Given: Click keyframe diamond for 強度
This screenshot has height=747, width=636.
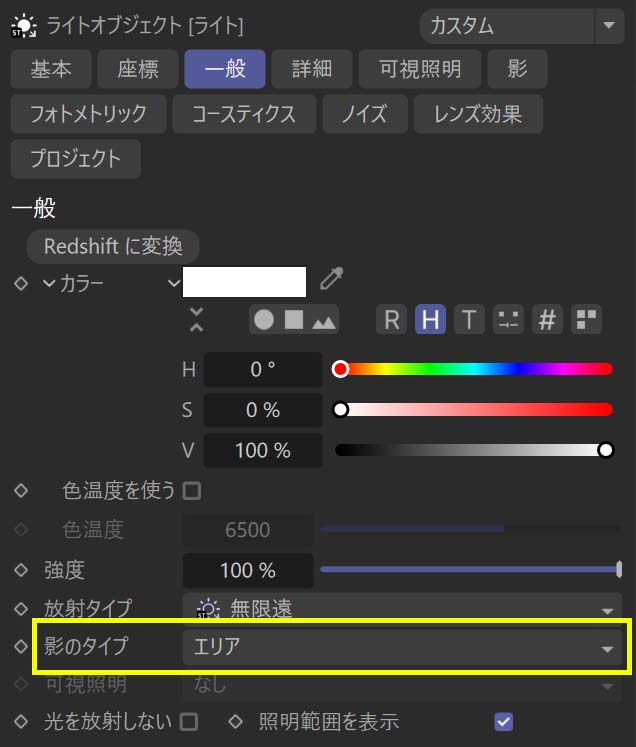Looking at the screenshot, I should 21,570.
